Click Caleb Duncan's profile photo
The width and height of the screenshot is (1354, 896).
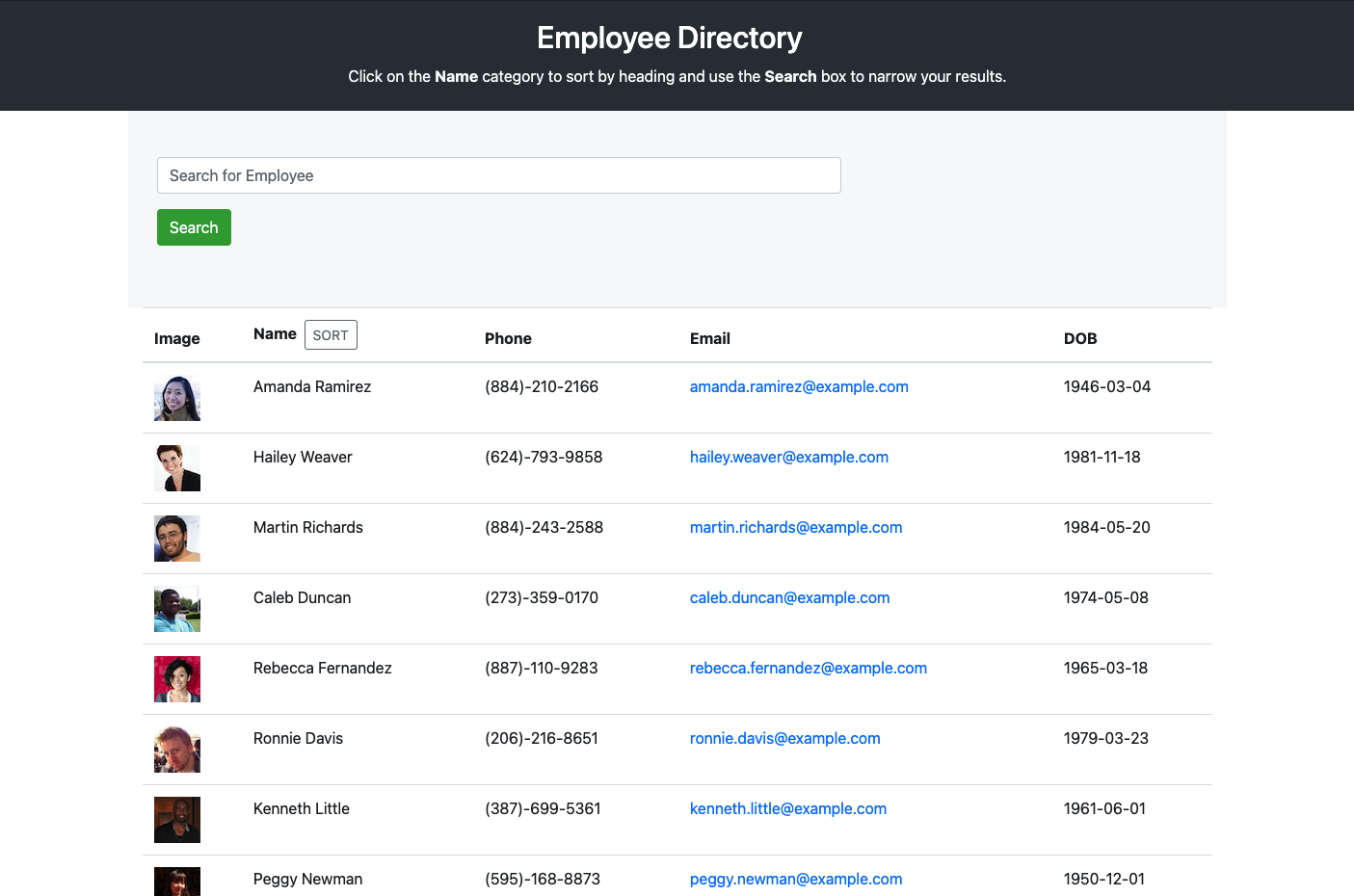pos(177,609)
